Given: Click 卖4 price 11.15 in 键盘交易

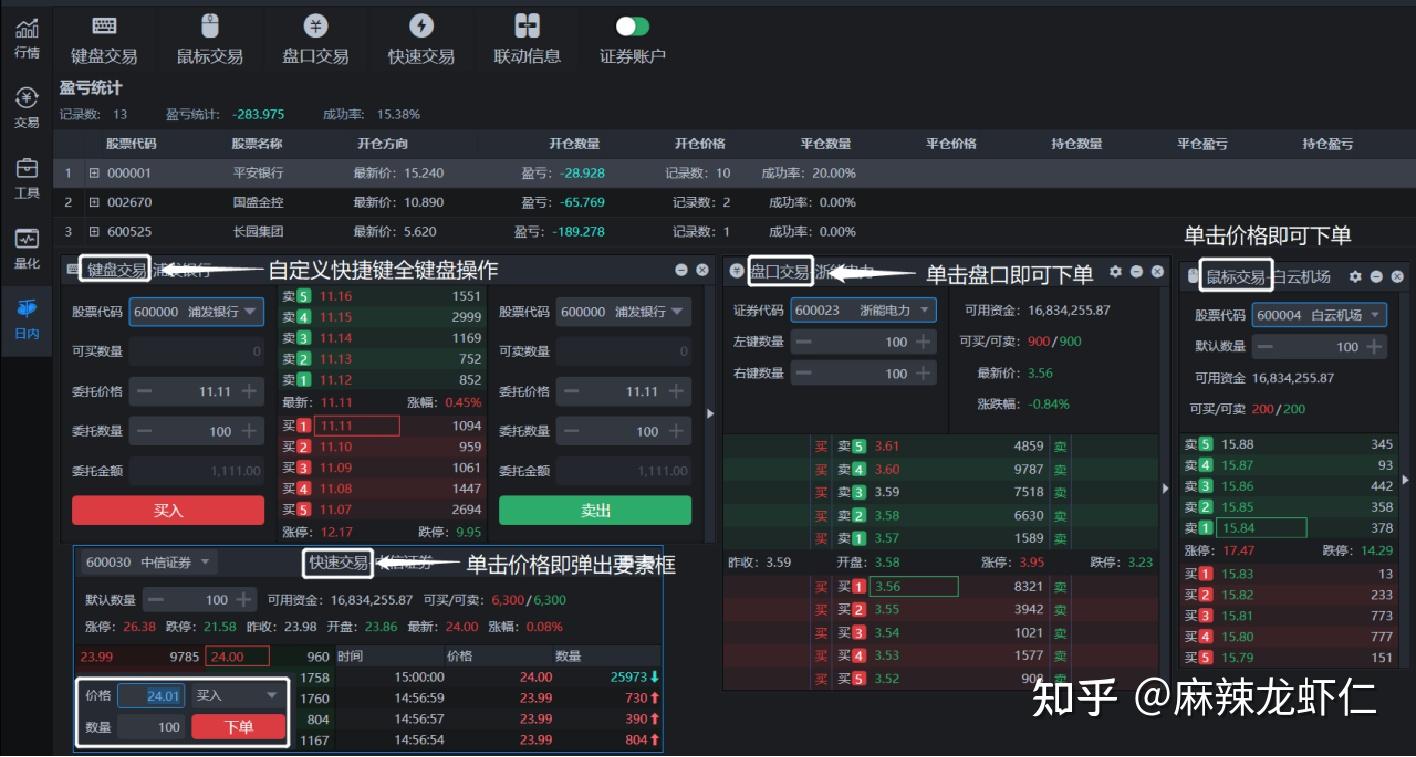Looking at the screenshot, I should point(336,317).
